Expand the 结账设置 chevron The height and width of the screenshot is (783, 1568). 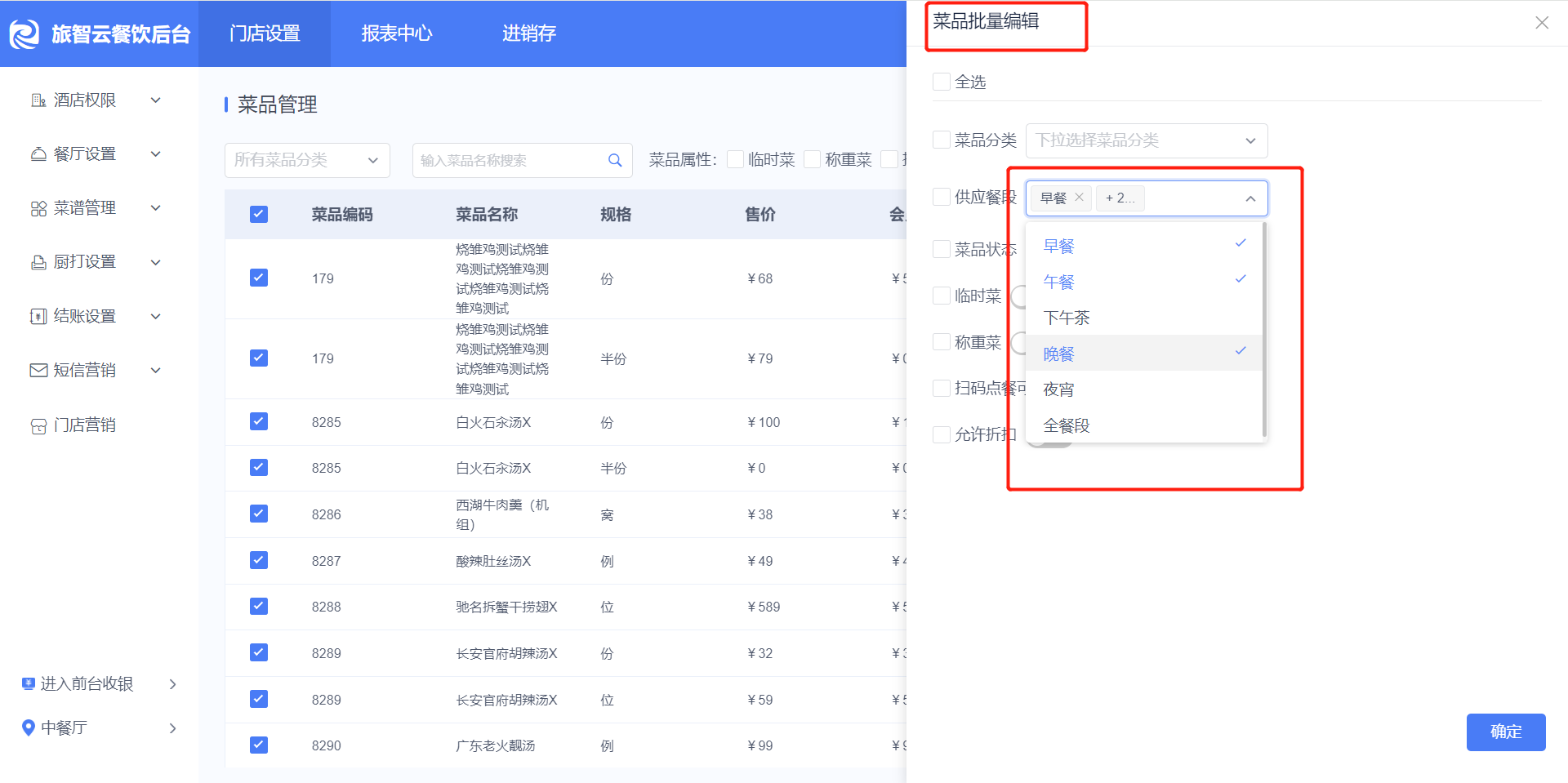pyautogui.click(x=155, y=317)
